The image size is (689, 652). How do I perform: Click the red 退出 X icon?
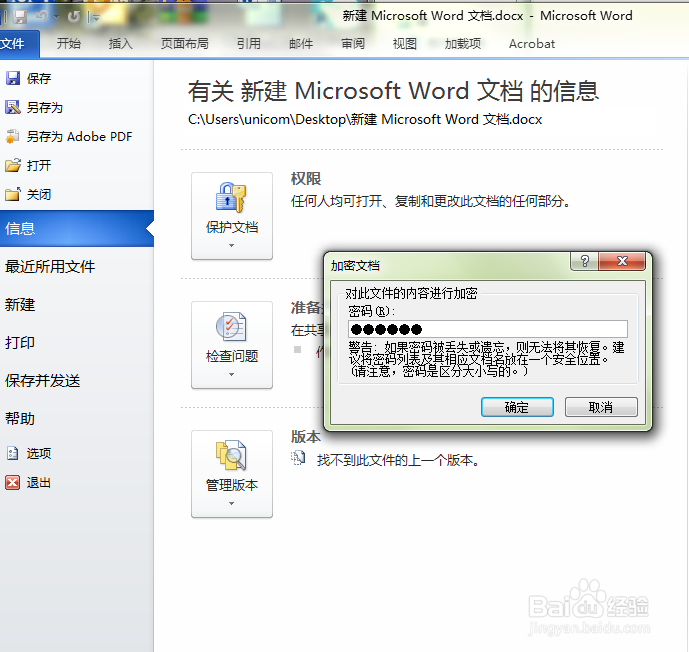click(13, 482)
